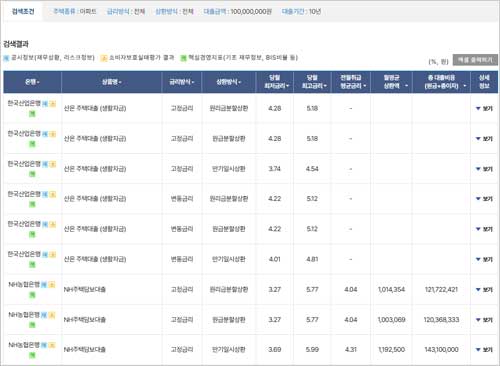Expand 보기 details for NH농협은행 121,722,421 row
500x366 pixels.
pyautogui.click(x=484, y=290)
